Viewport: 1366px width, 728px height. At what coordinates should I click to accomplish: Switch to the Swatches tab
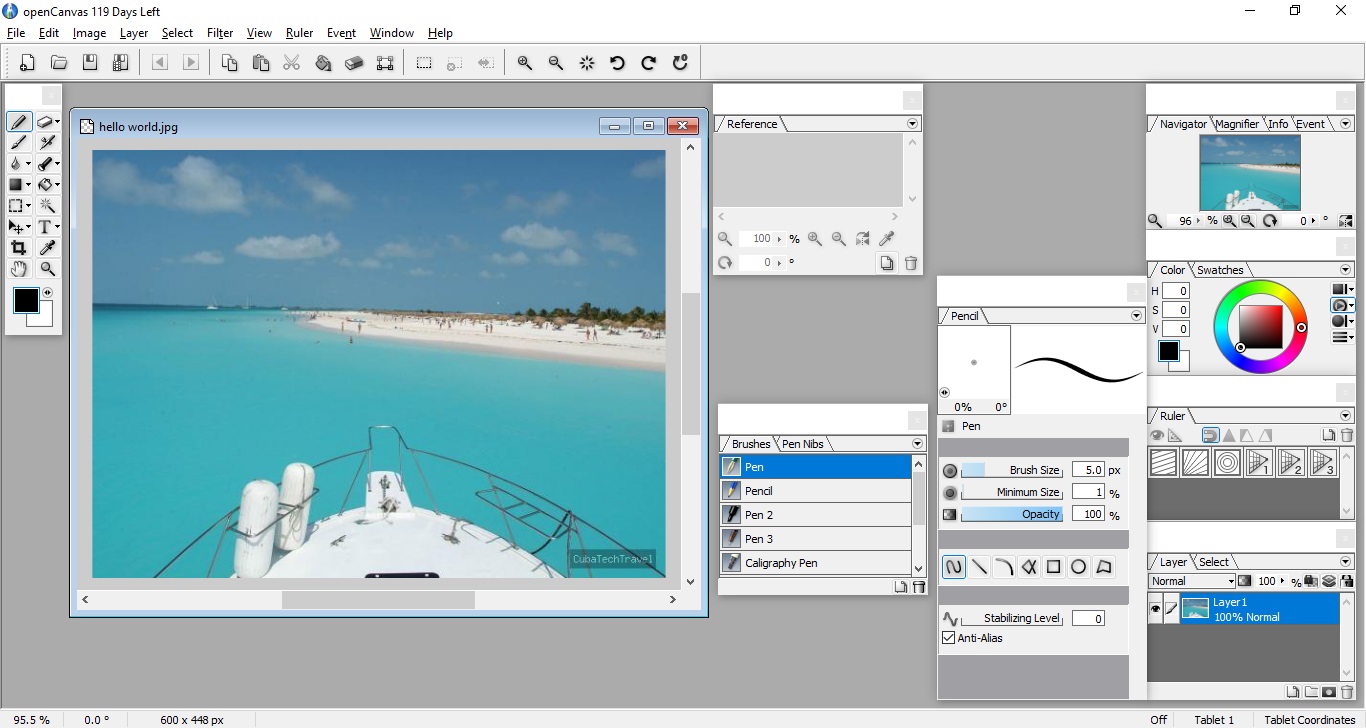[1220, 270]
